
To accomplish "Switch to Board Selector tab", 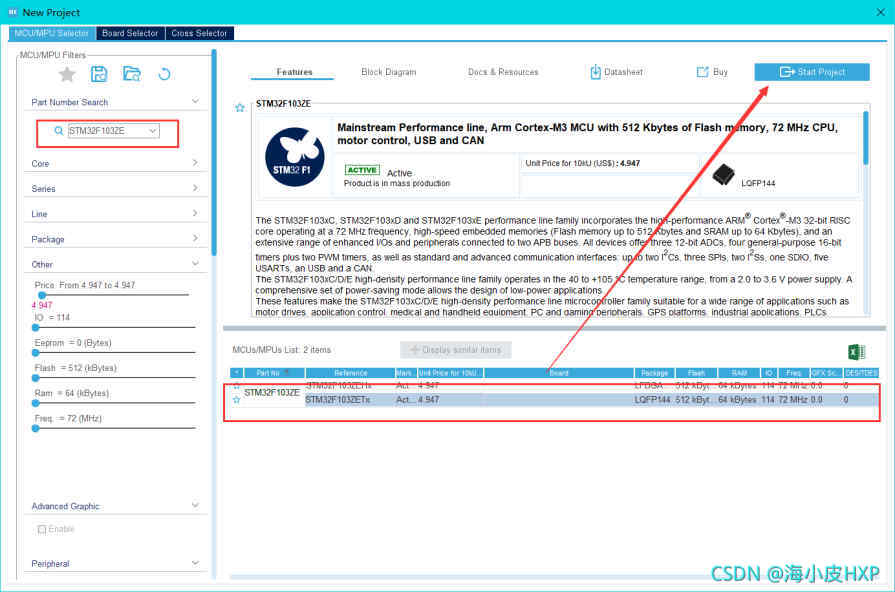I will [x=130, y=33].
